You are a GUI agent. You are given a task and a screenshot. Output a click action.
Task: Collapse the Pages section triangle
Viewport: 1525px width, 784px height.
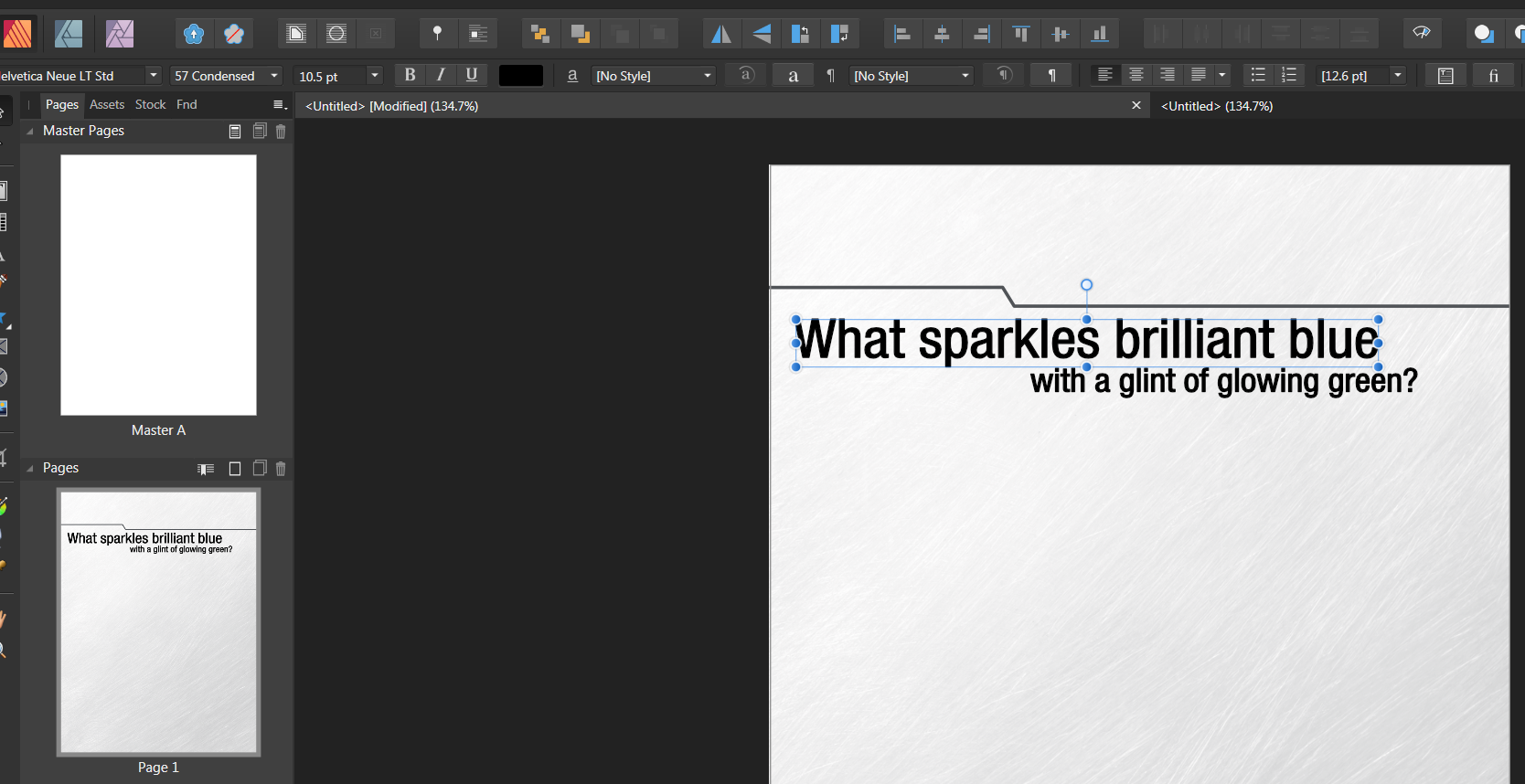[x=30, y=469]
